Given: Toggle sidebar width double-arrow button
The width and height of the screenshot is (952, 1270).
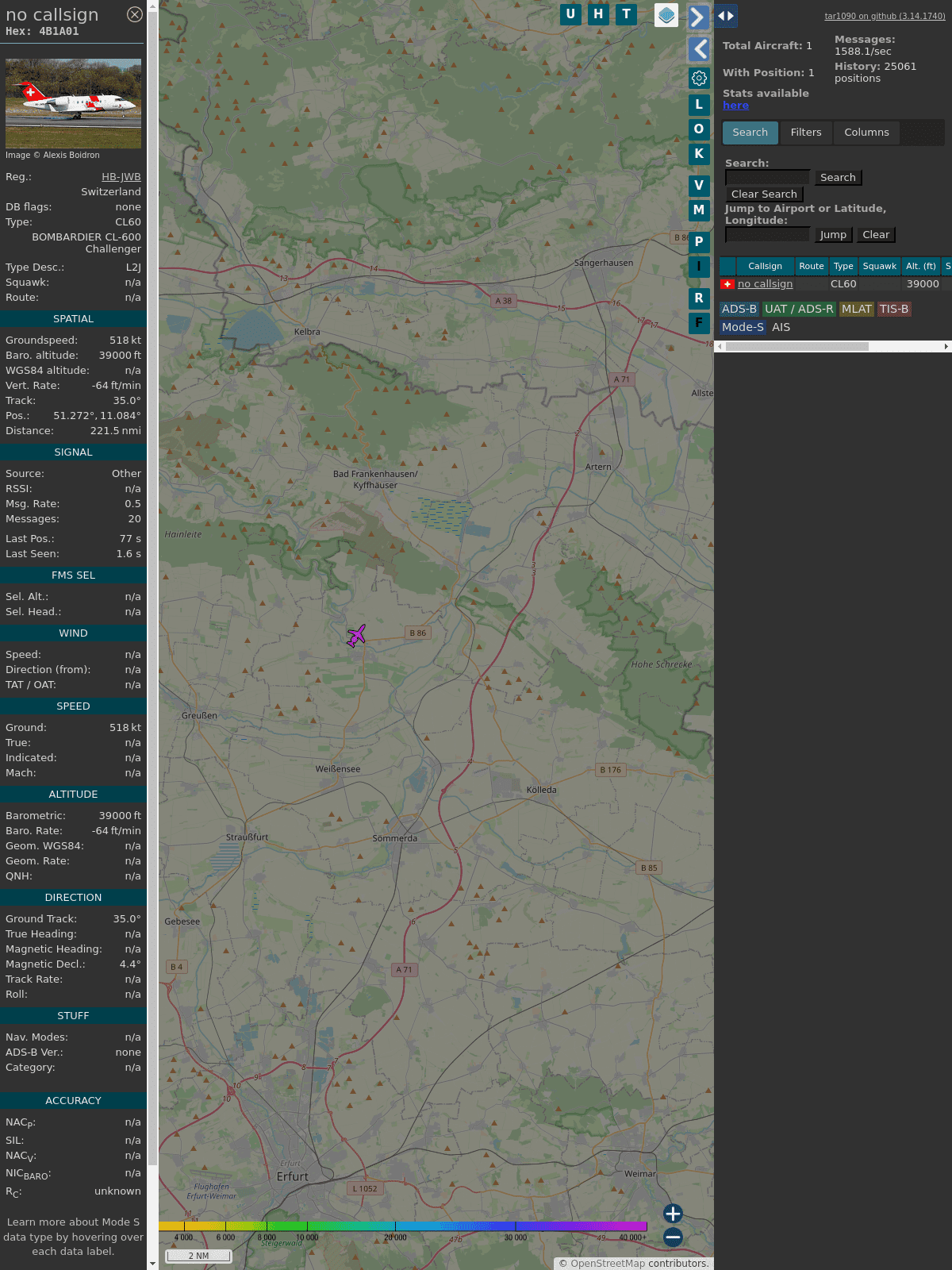Looking at the screenshot, I should [x=725, y=16].
